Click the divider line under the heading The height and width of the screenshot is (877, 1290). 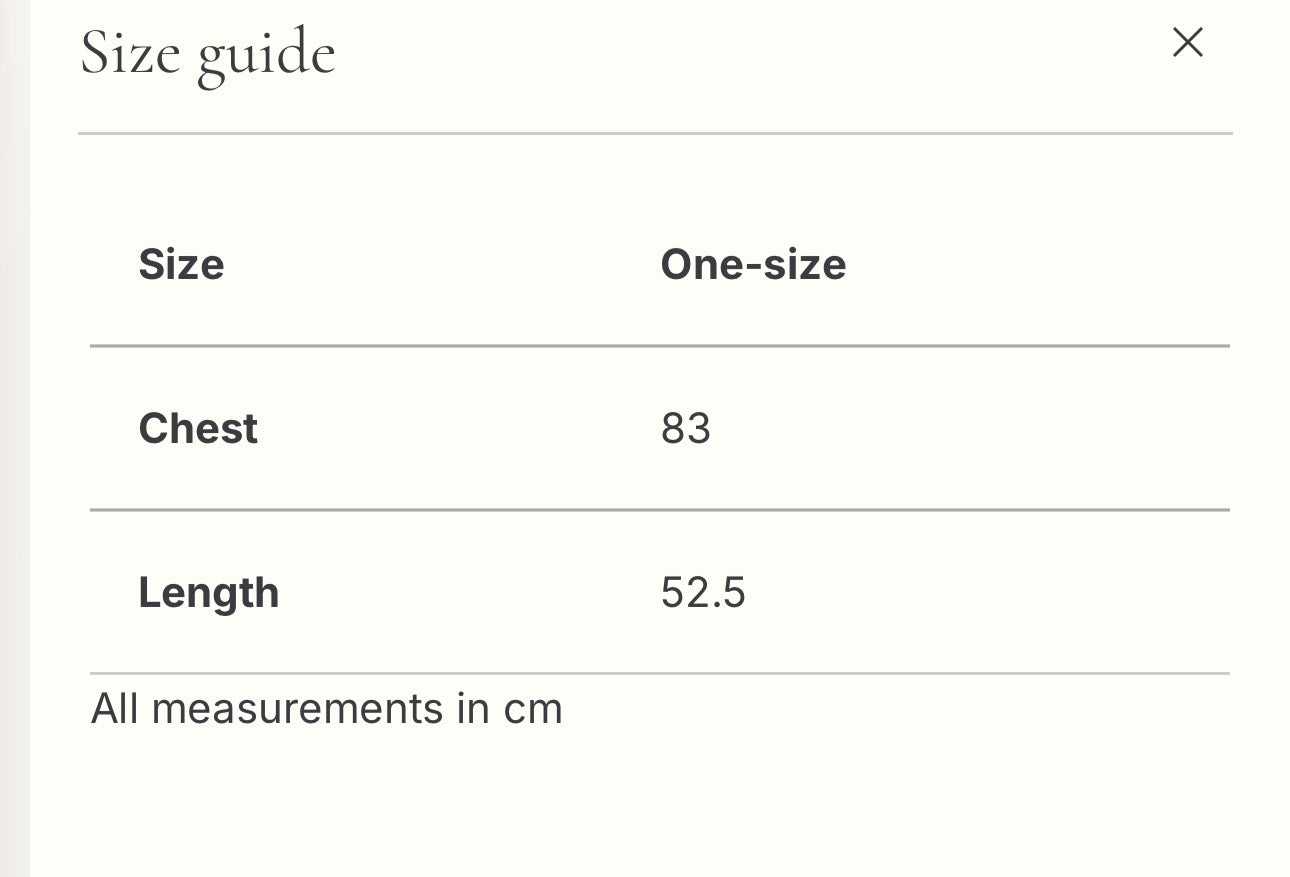(x=655, y=133)
